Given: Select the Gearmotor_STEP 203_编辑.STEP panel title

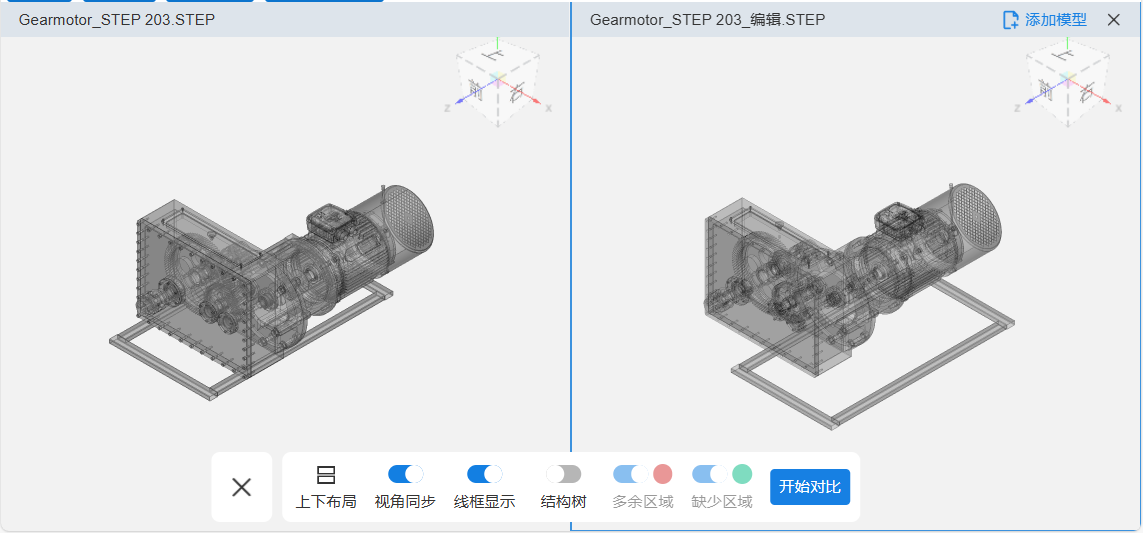Looking at the screenshot, I should [707, 20].
